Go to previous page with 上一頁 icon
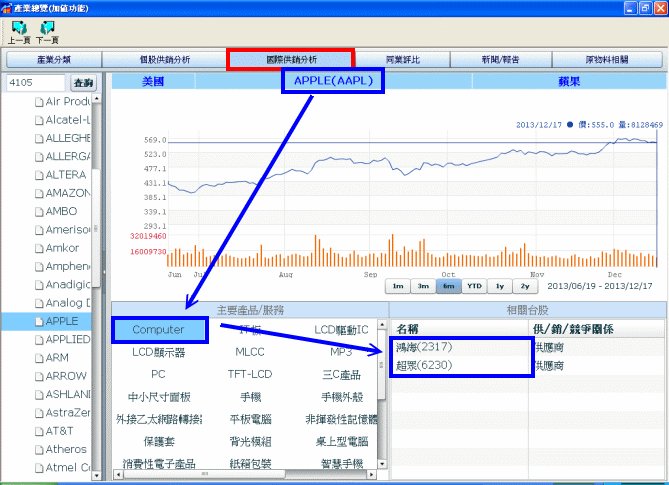 pos(19,32)
